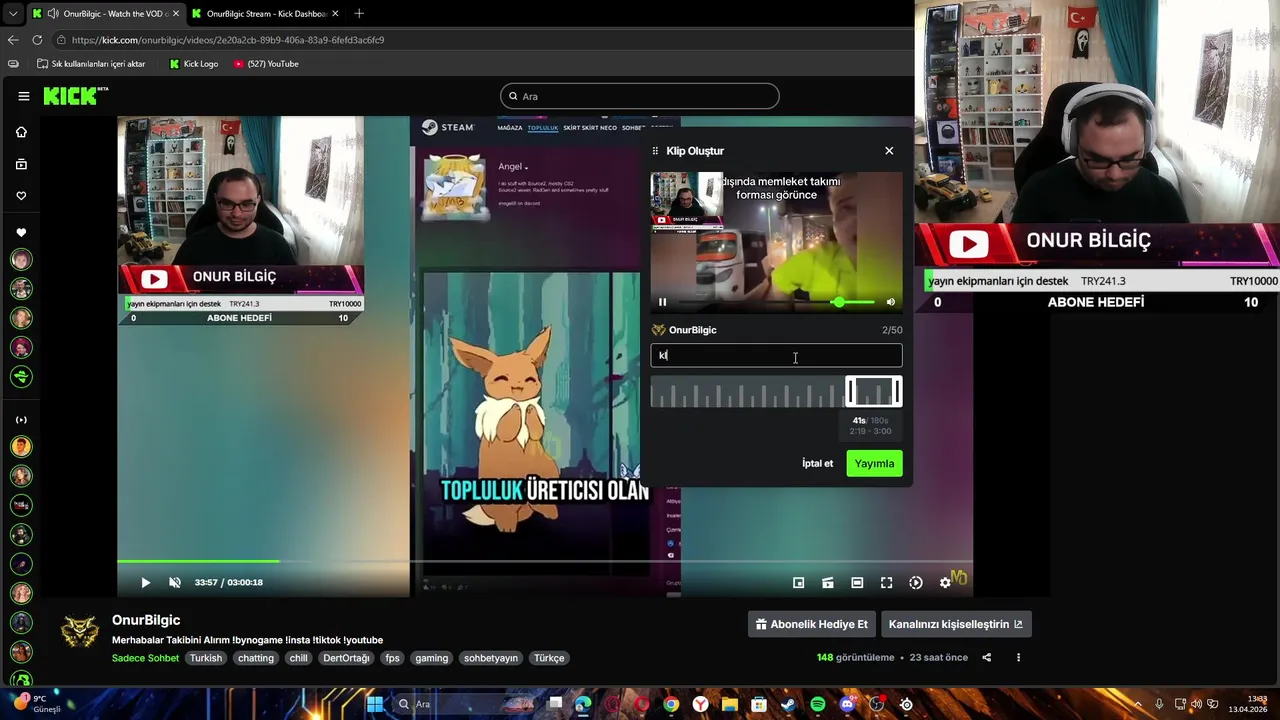
Task: Open the Windows Start menu
Action: pyautogui.click(x=374, y=704)
